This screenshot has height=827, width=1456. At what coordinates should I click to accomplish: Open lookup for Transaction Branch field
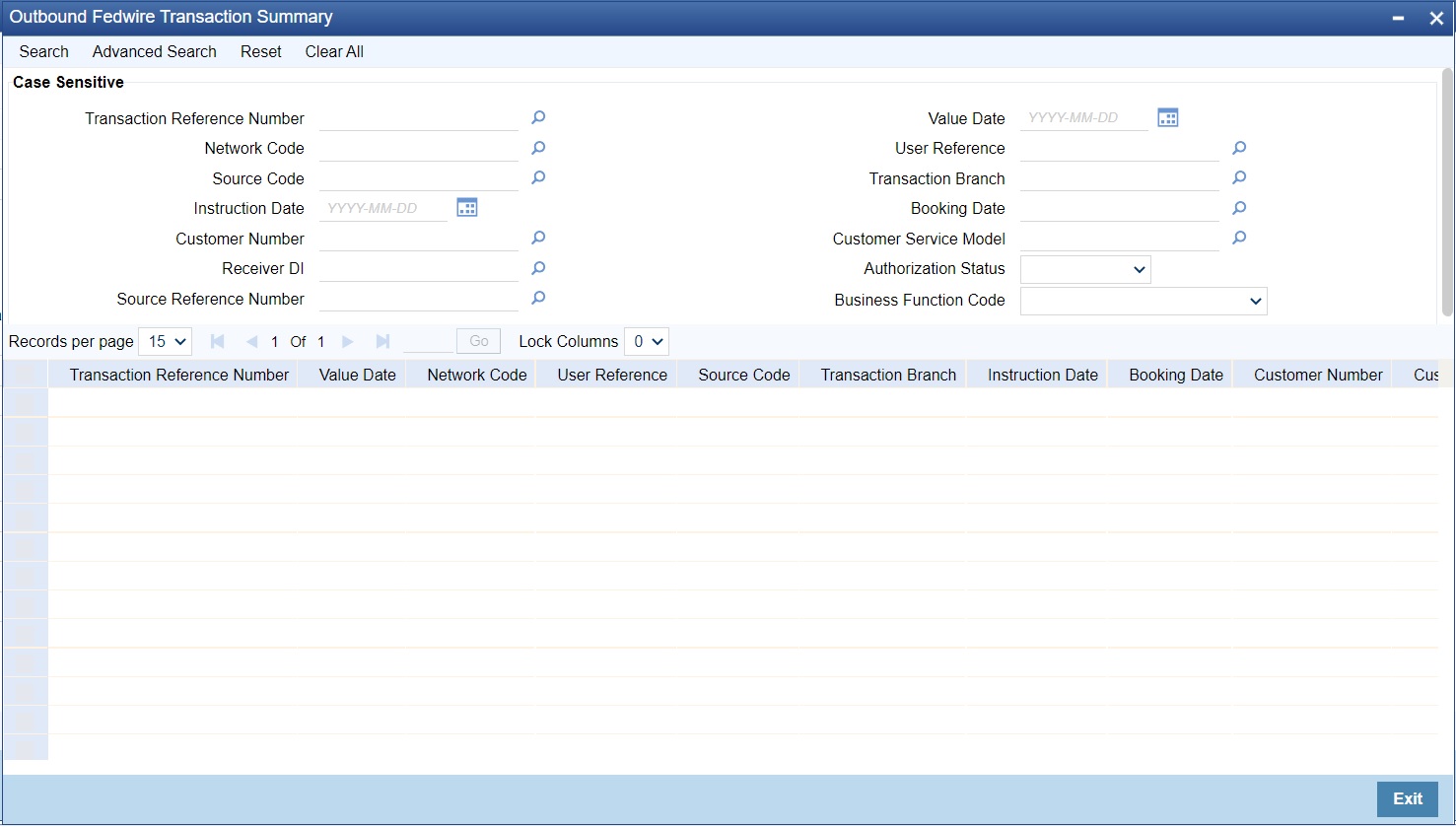coord(1239,177)
